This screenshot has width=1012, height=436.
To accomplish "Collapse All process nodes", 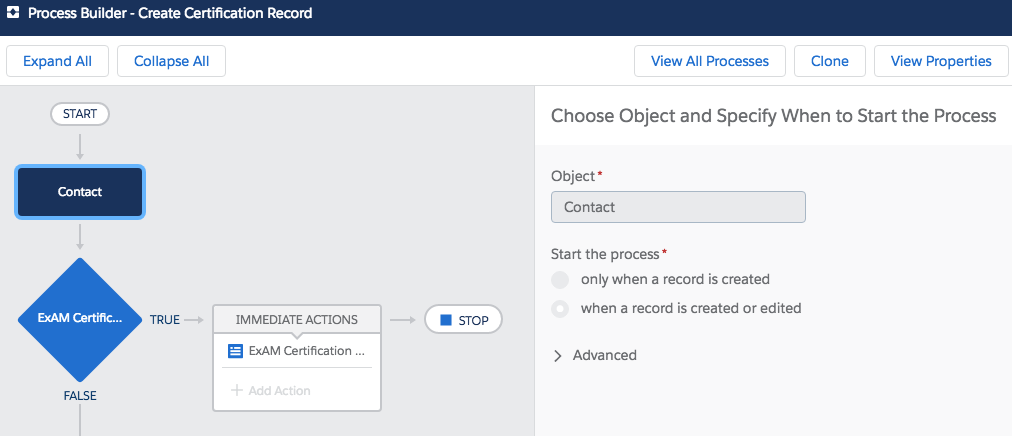I will 172,61.
